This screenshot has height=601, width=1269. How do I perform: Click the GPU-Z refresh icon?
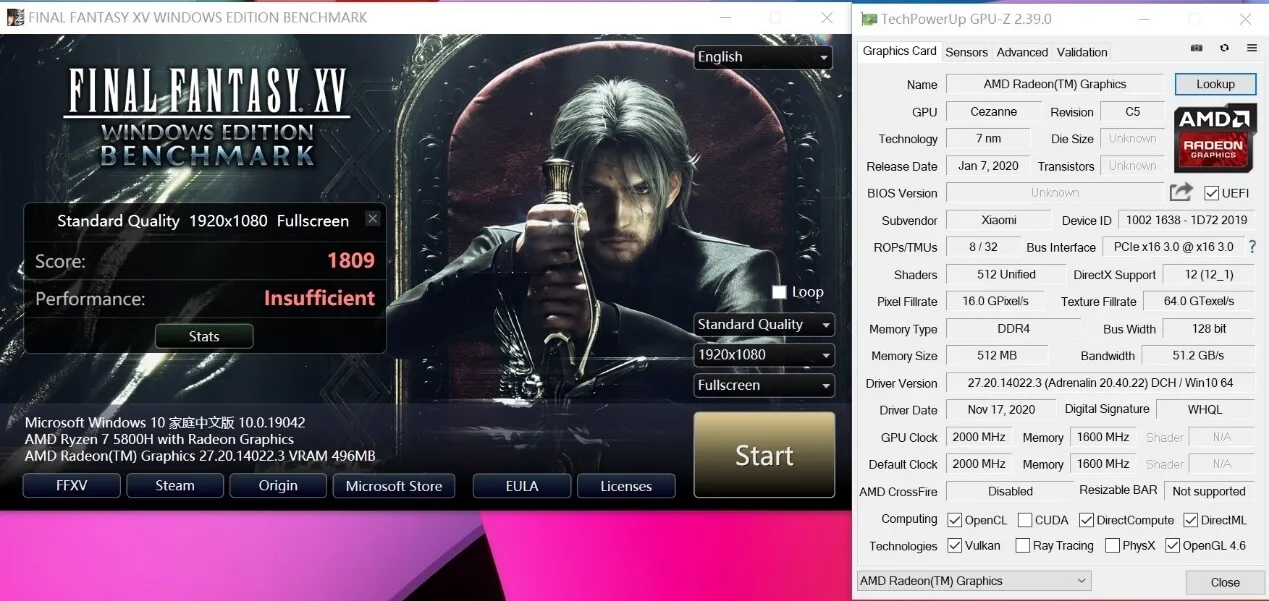click(1224, 48)
